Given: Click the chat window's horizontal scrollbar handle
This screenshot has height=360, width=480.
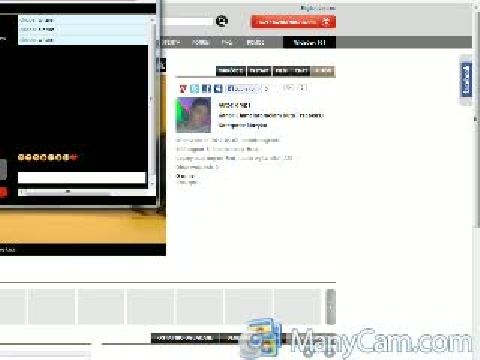Looking at the screenshot, I should click(x=68, y=192).
